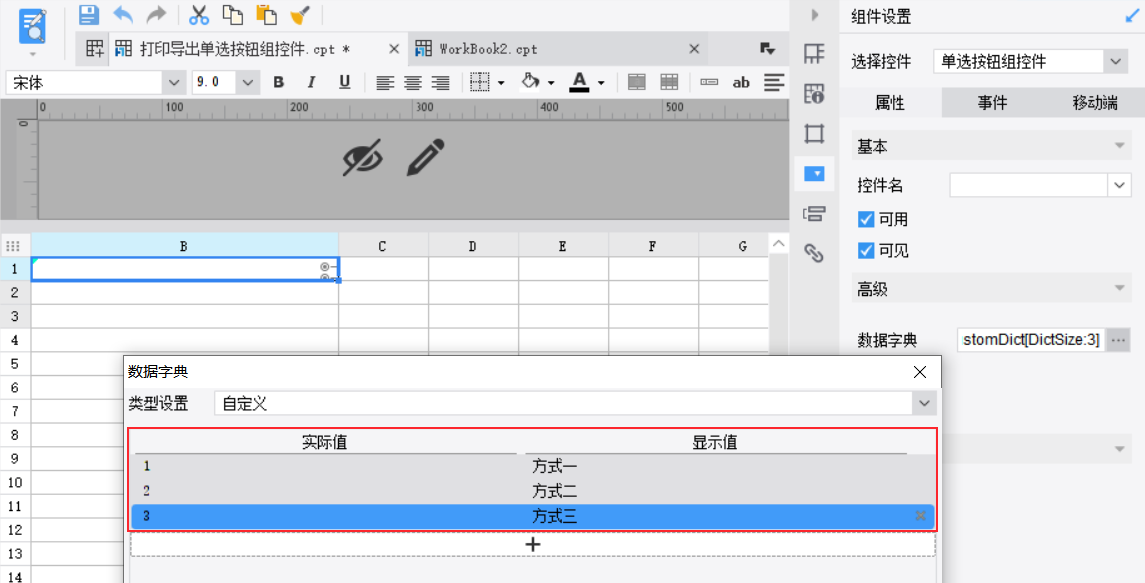Viewport: 1145px width, 583px height.
Task: Click the Save icon in toolbar
Action: tap(88, 14)
